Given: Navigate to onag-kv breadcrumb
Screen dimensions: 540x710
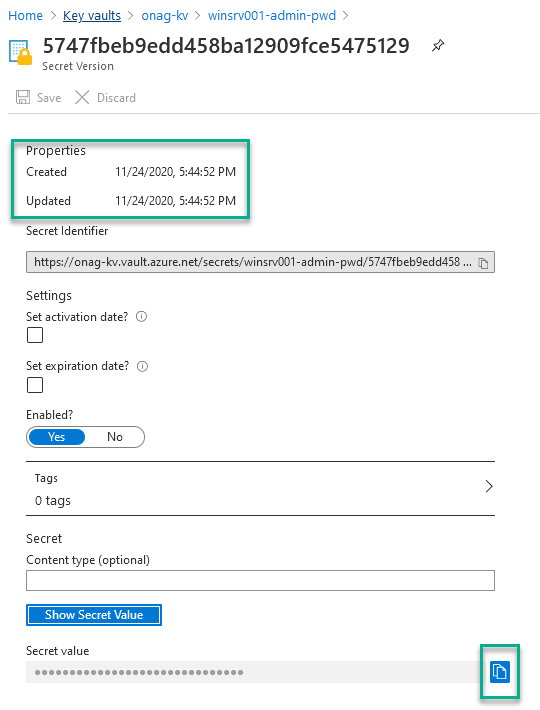Looking at the screenshot, I should [165, 15].
